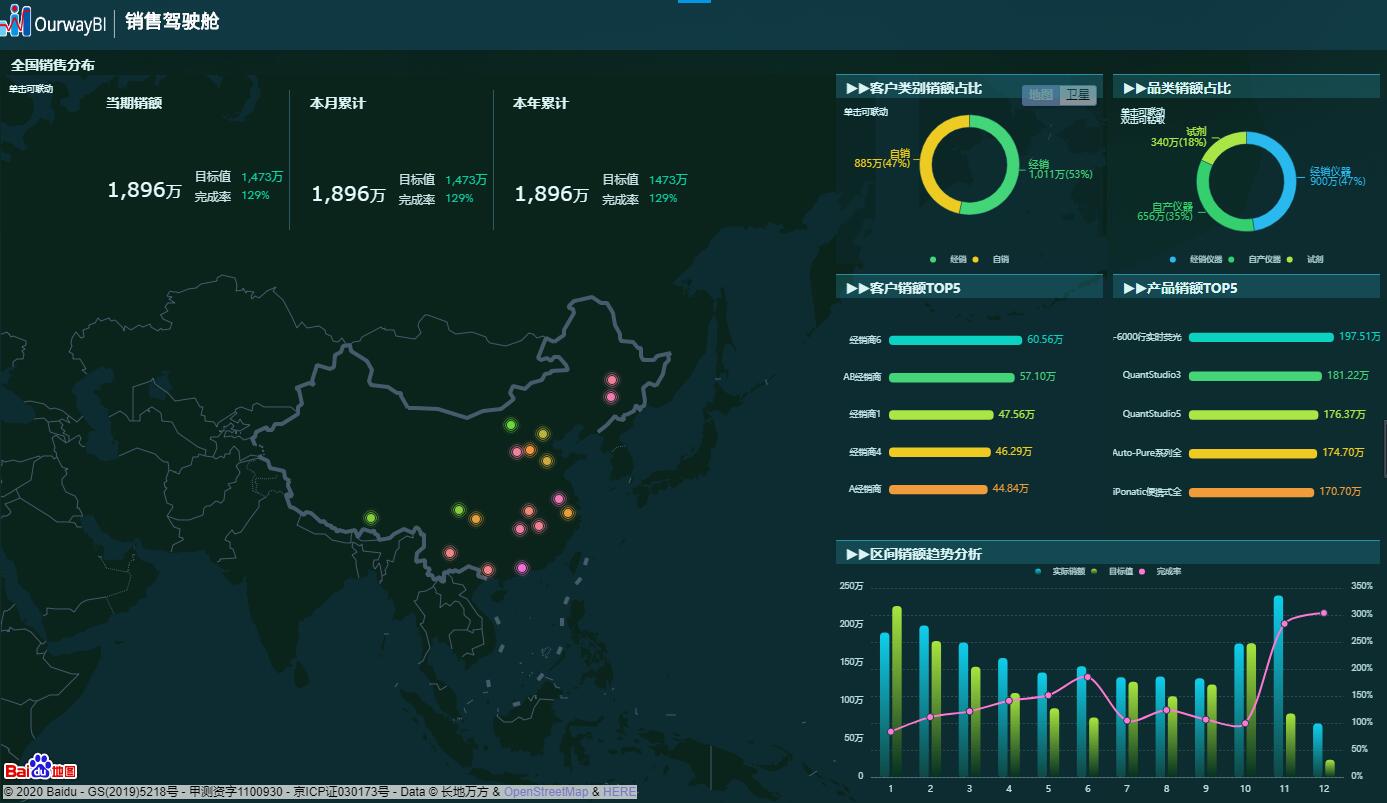1387x803 pixels.
Task: Open the HERE attribution link
Action: point(619,792)
